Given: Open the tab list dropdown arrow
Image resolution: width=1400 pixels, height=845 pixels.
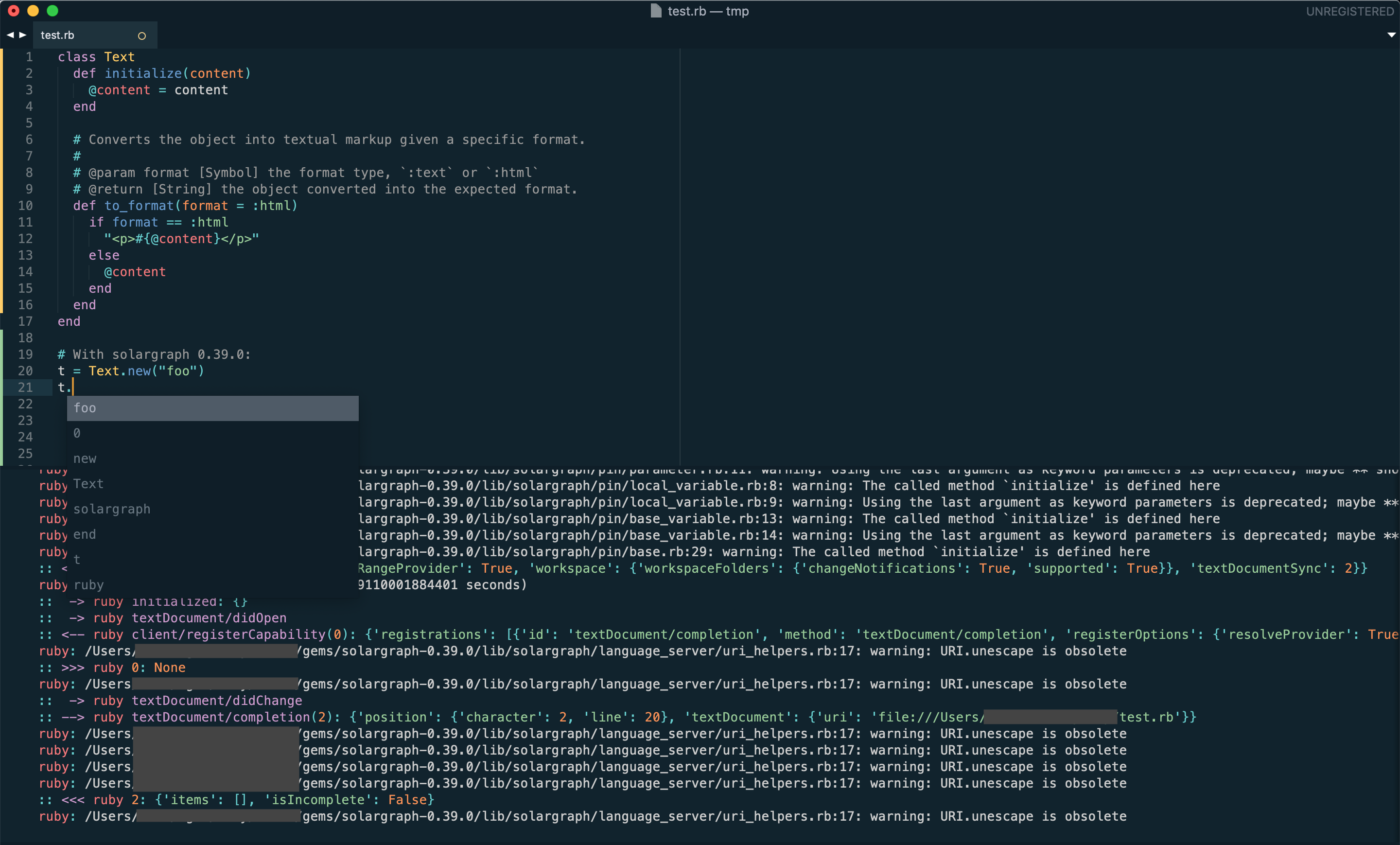Looking at the screenshot, I should coord(1391,35).
